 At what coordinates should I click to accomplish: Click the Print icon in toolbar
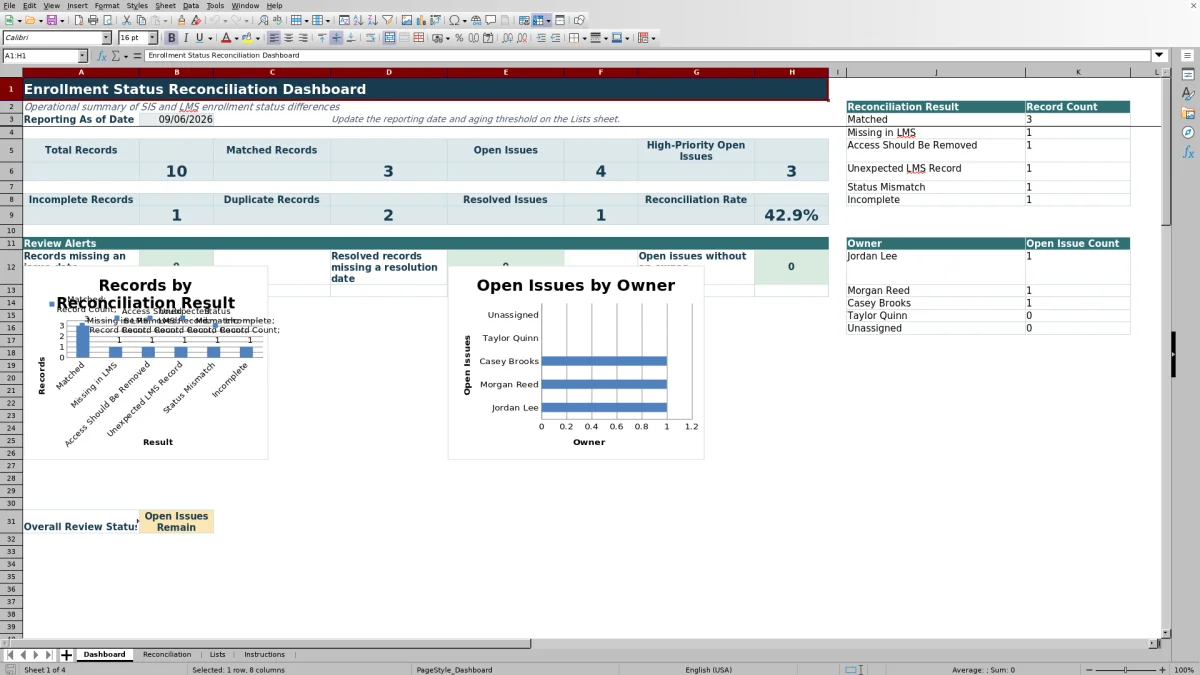point(93,20)
